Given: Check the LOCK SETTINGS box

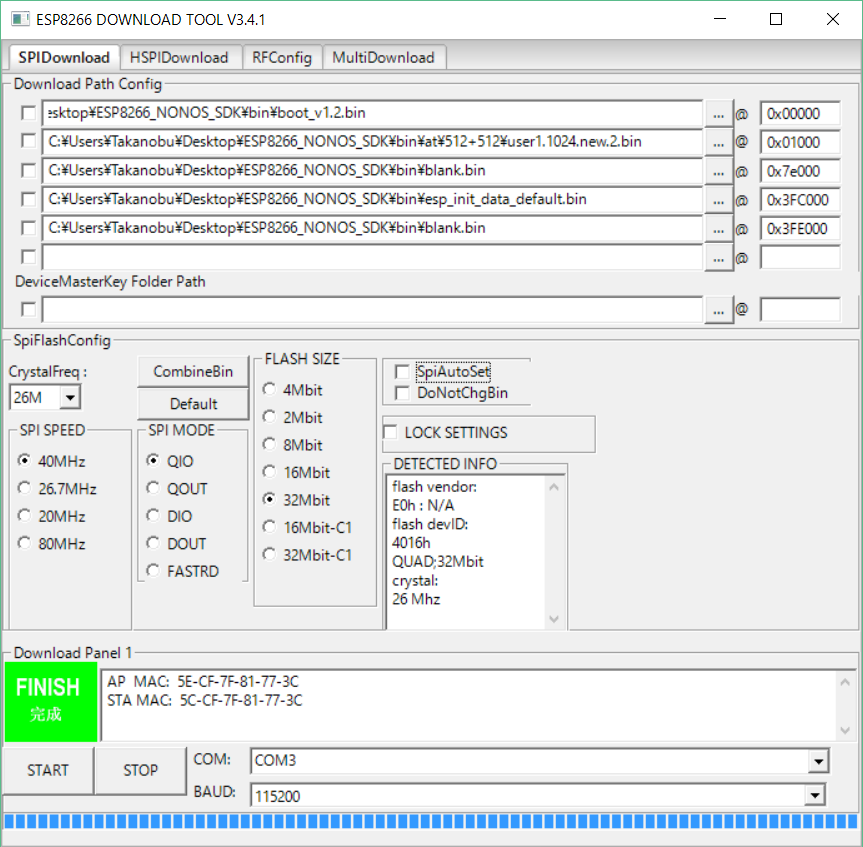Looking at the screenshot, I should (x=390, y=432).
